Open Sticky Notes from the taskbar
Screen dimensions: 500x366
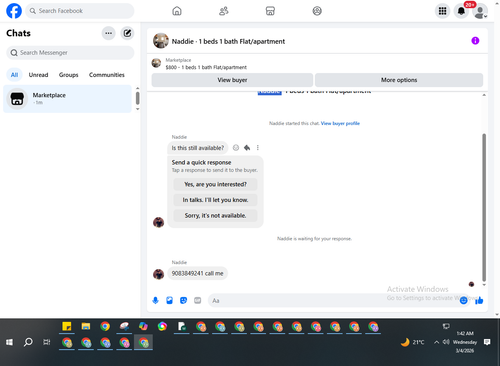coord(67,326)
